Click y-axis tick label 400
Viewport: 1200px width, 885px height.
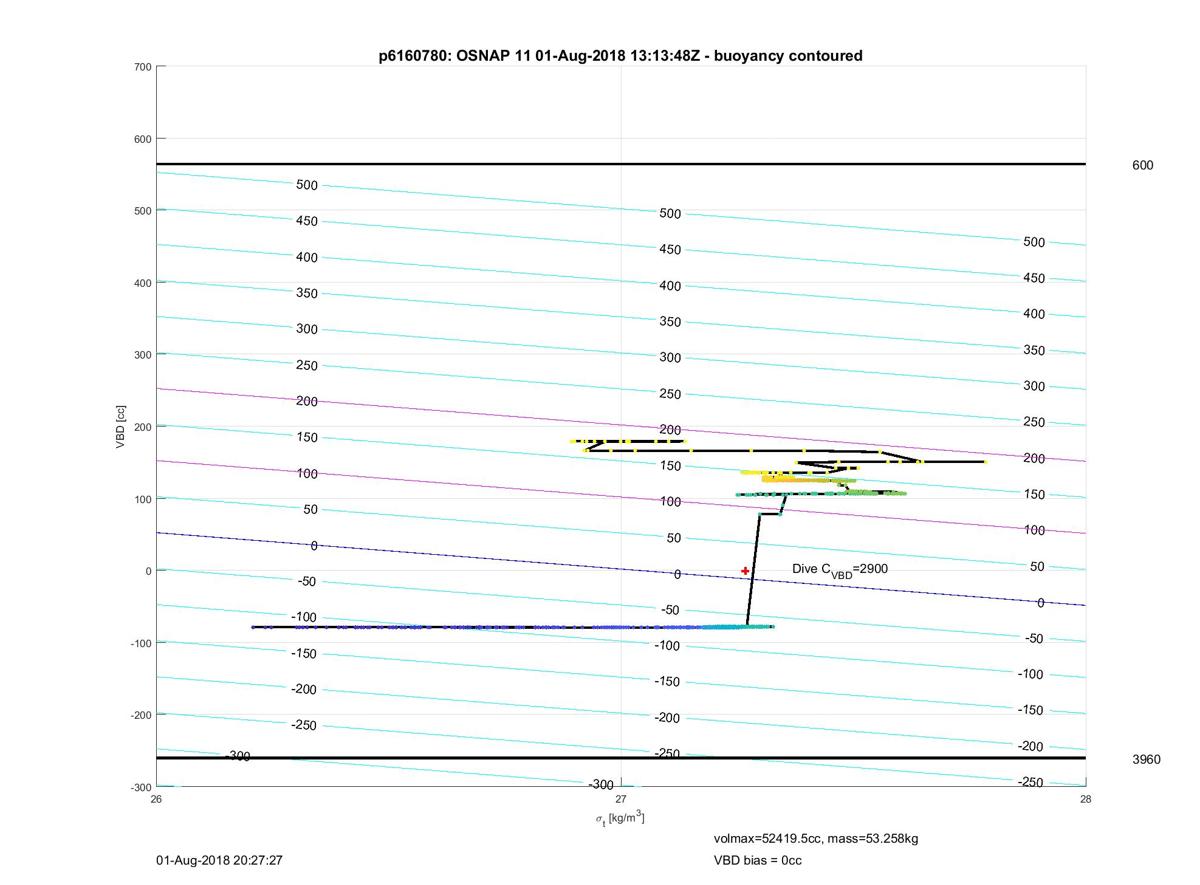(x=143, y=283)
